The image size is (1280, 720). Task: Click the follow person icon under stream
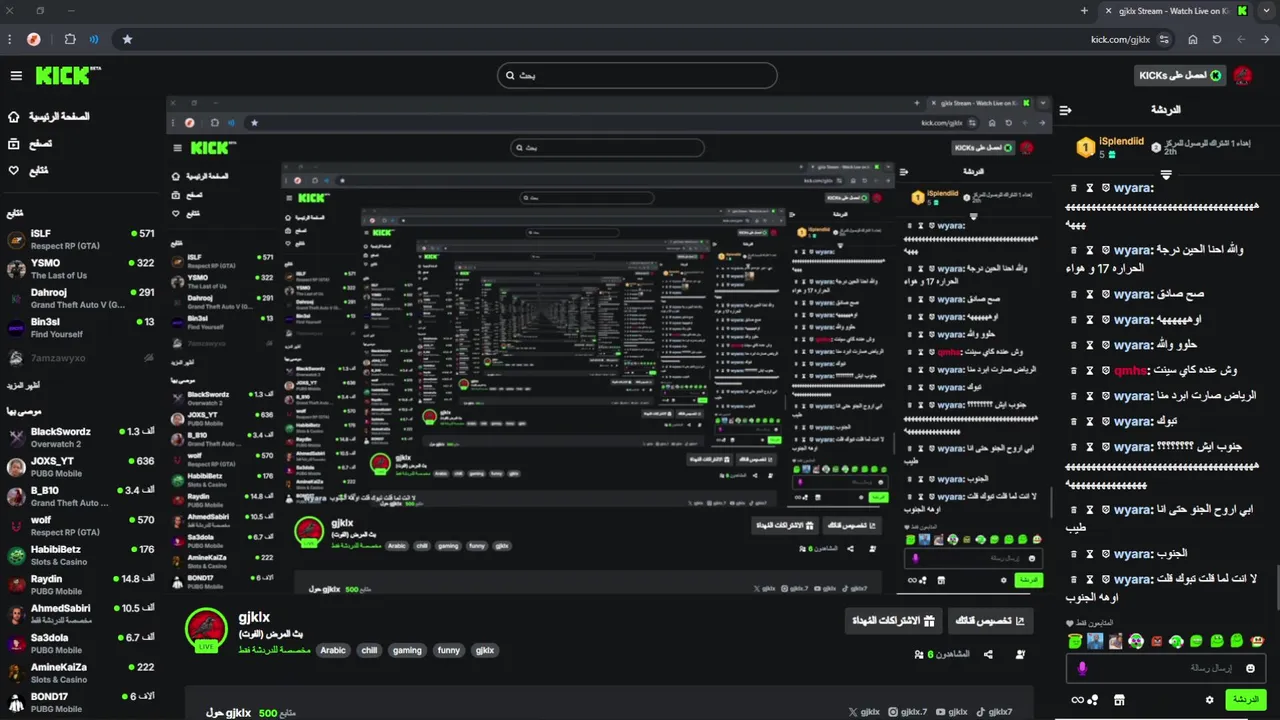(1020, 654)
